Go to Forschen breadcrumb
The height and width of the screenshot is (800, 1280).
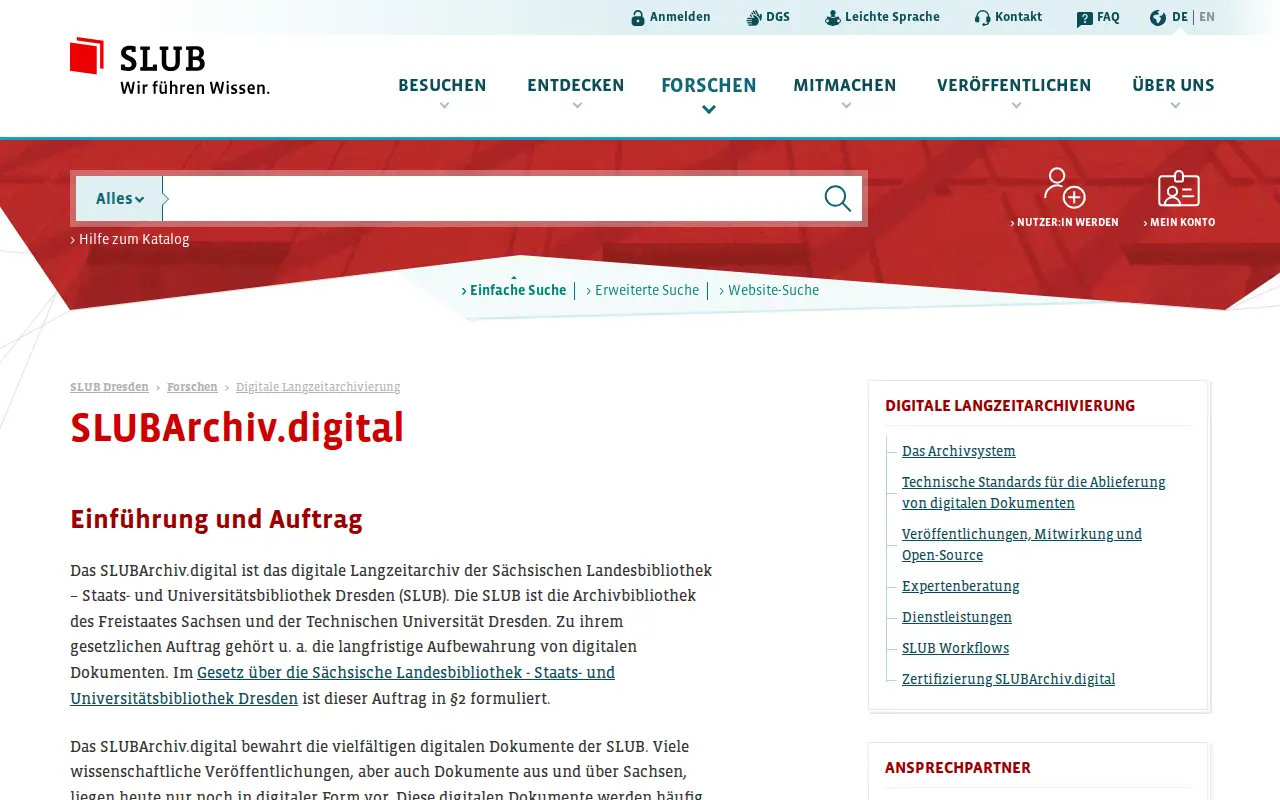(192, 387)
